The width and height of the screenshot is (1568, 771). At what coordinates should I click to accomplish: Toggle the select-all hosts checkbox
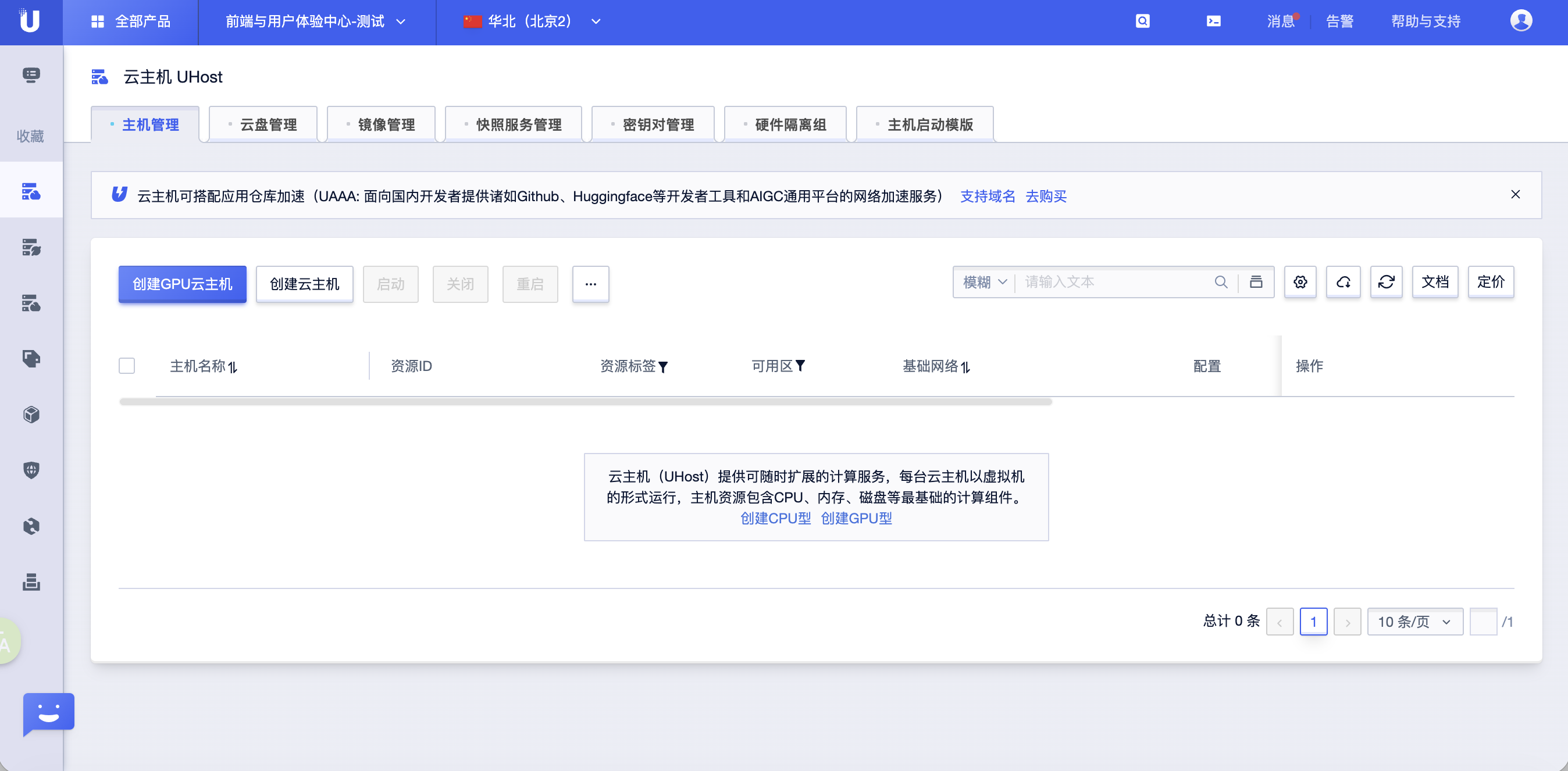(x=127, y=366)
